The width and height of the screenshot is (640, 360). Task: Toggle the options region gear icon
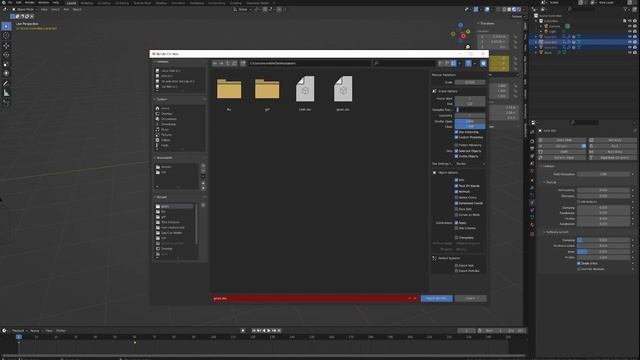click(x=483, y=63)
